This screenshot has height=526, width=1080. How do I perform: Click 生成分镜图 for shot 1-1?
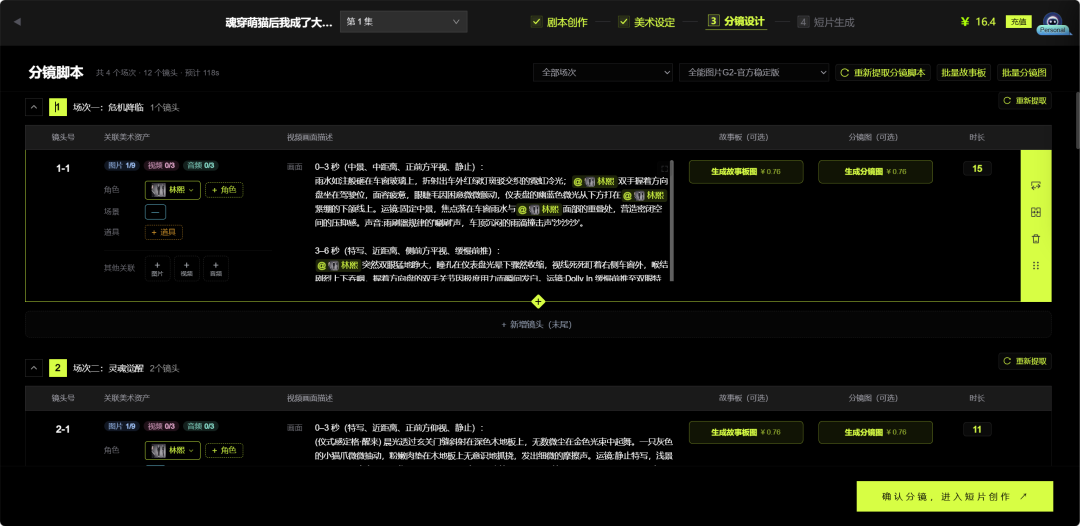[x=875, y=172]
